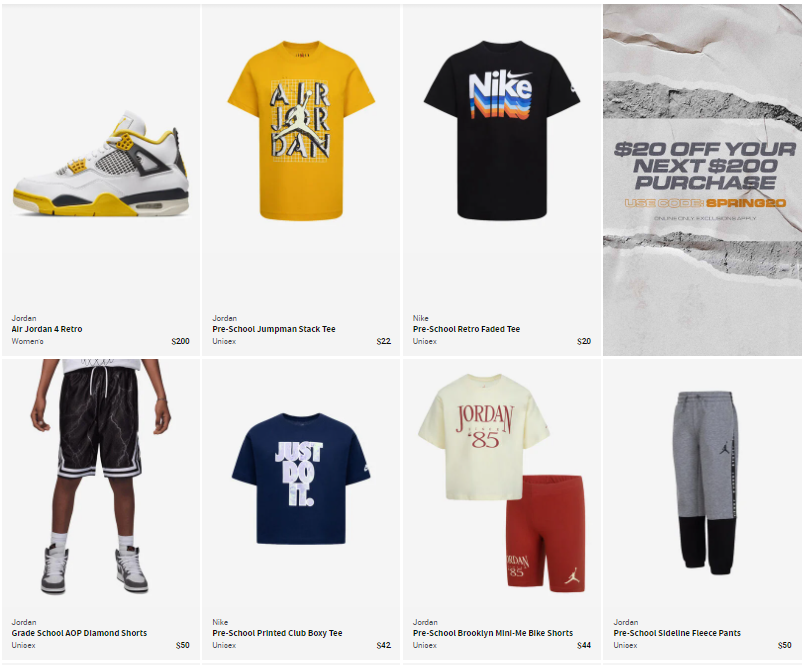Click the yellow Air Jordan tee image
Image resolution: width=806 pixels, height=665 pixels.
(x=301, y=130)
